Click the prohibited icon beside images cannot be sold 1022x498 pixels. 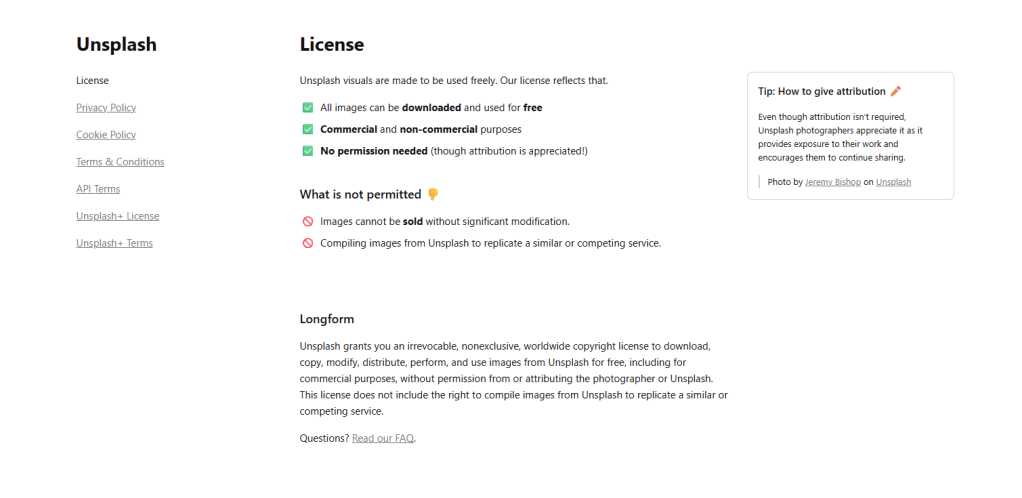pyautogui.click(x=308, y=221)
